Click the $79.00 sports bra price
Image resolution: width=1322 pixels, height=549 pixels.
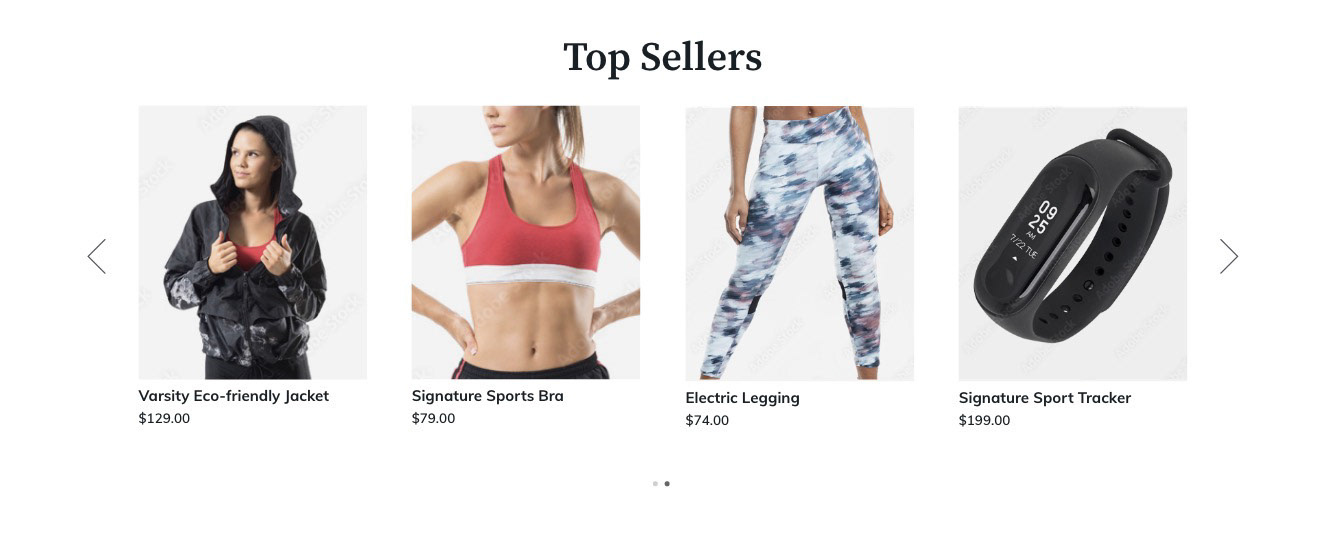(x=433, y=419)
